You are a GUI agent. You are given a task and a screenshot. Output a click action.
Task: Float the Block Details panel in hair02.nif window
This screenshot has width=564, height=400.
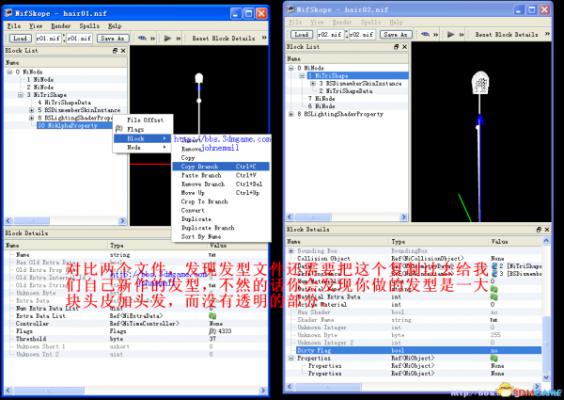(539, 229)
